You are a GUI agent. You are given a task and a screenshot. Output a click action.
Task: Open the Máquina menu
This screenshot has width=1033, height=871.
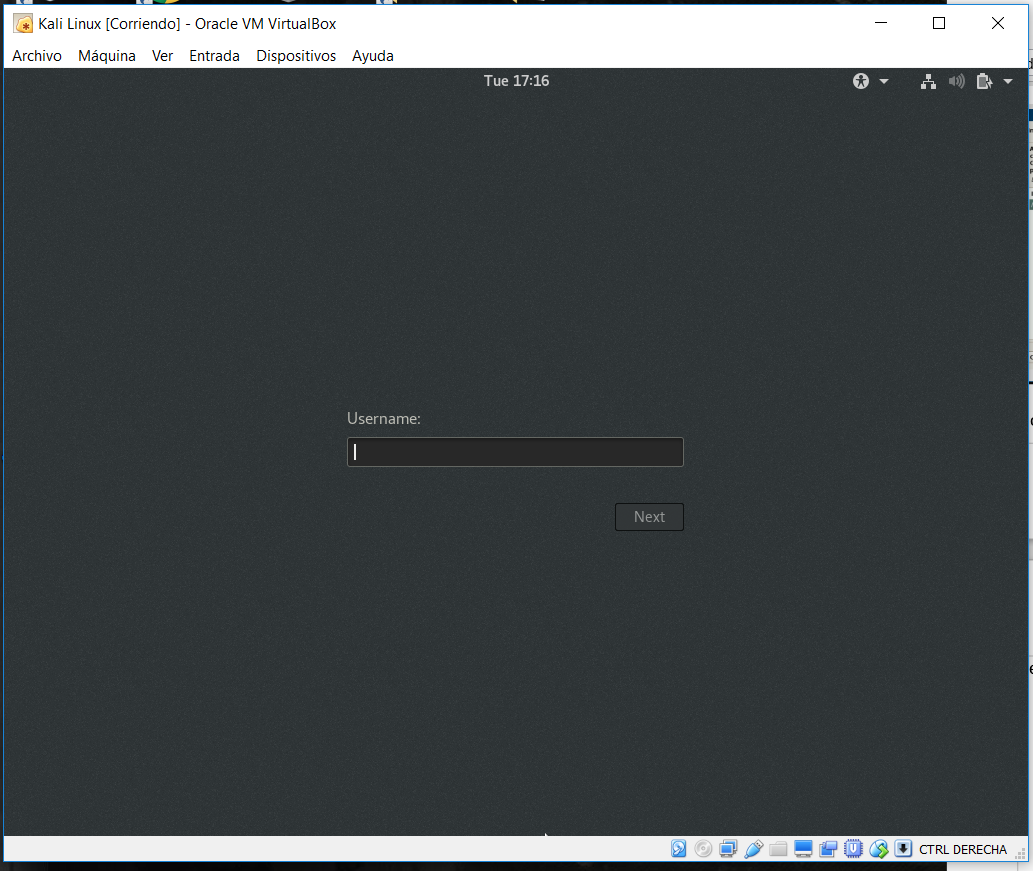107,56
